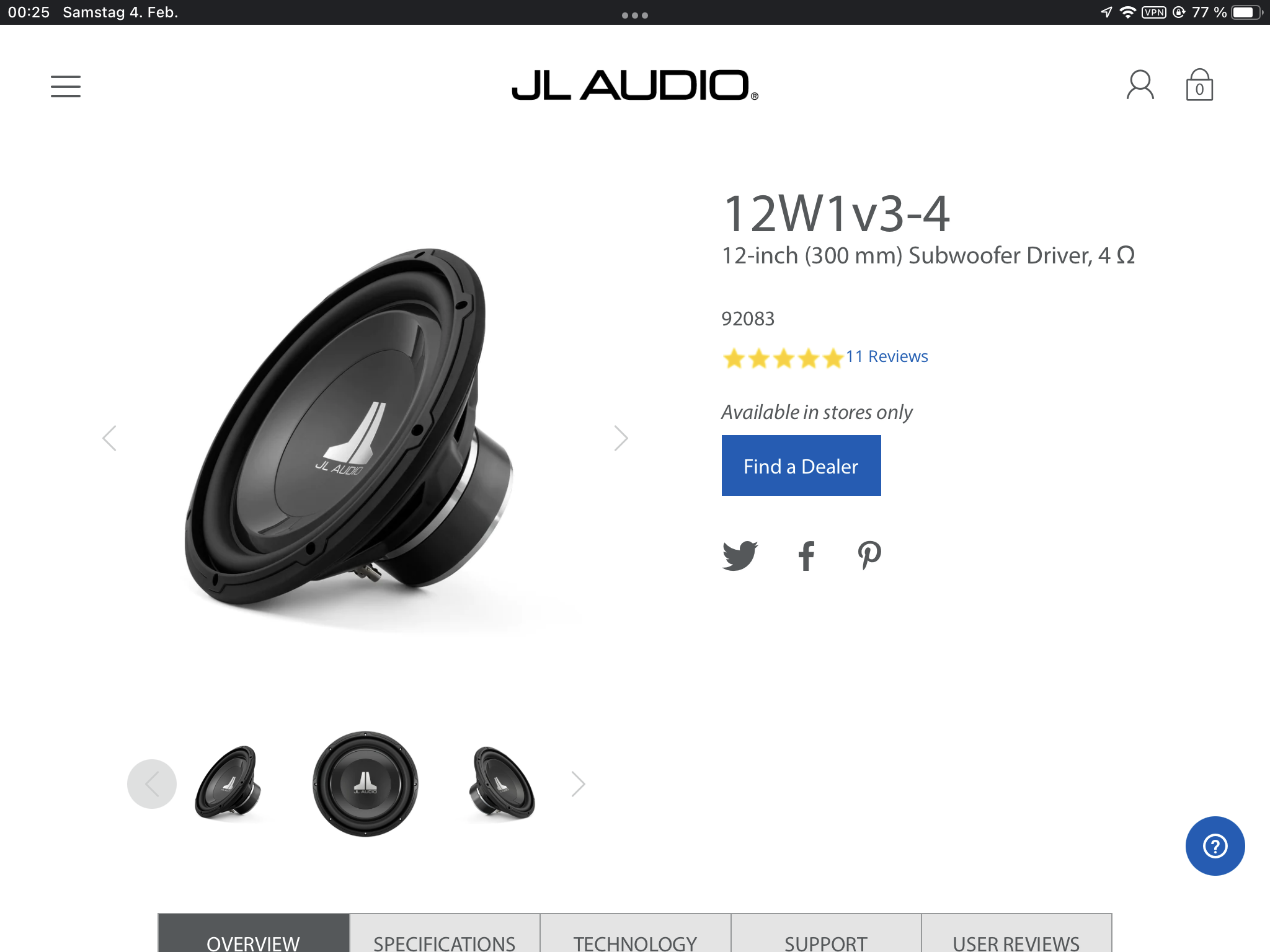Open the blue help question bubble

coord(1215,846)
